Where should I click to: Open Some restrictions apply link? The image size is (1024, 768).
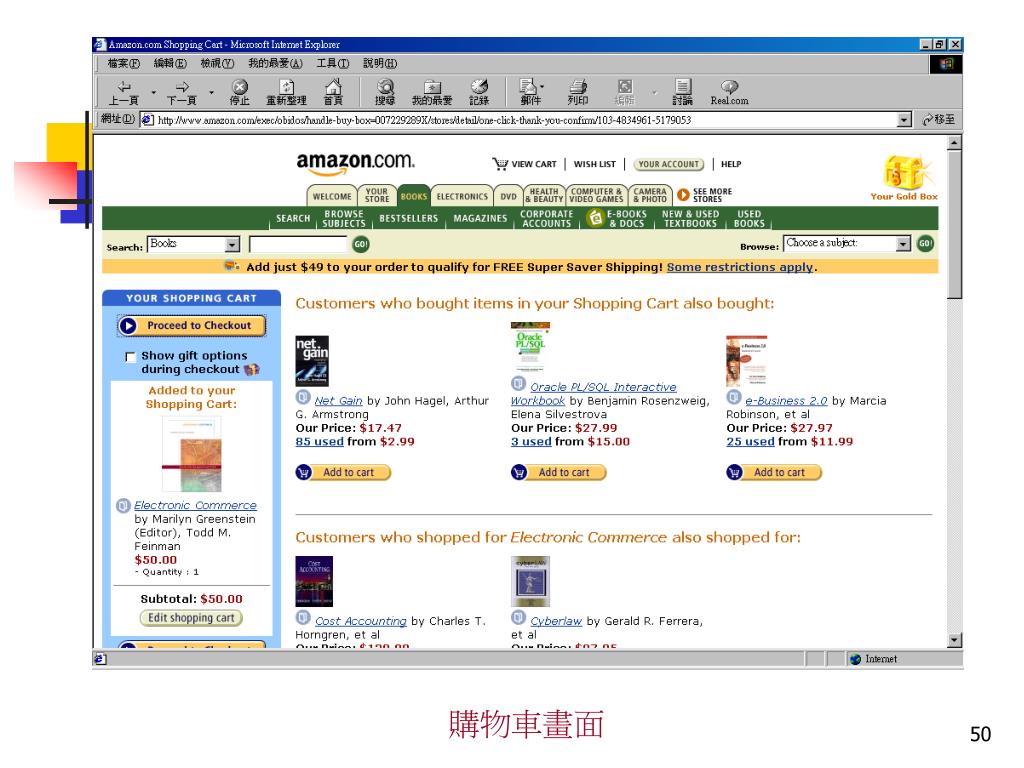pos(740,266)
